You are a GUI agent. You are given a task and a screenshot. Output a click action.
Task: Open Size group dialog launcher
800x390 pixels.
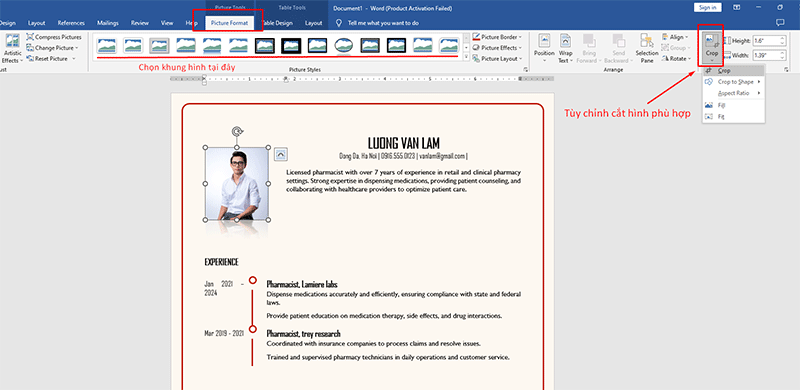[786, 69]
